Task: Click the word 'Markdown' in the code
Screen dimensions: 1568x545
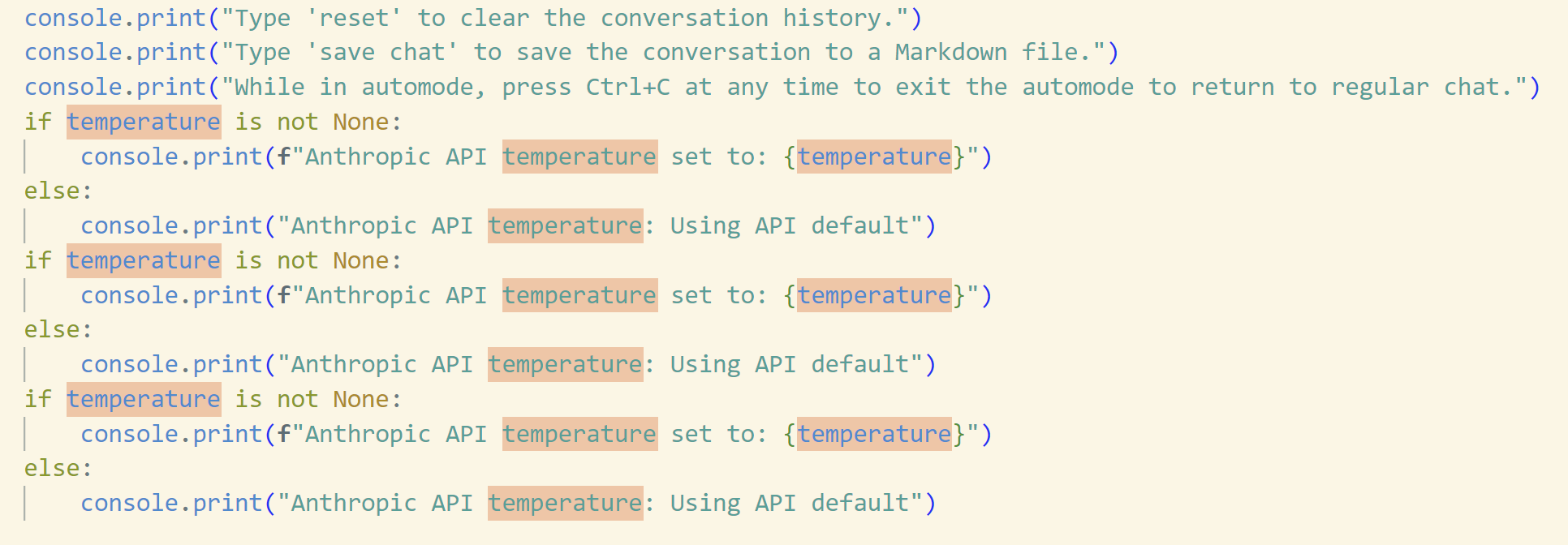Action: click(950, 53)
